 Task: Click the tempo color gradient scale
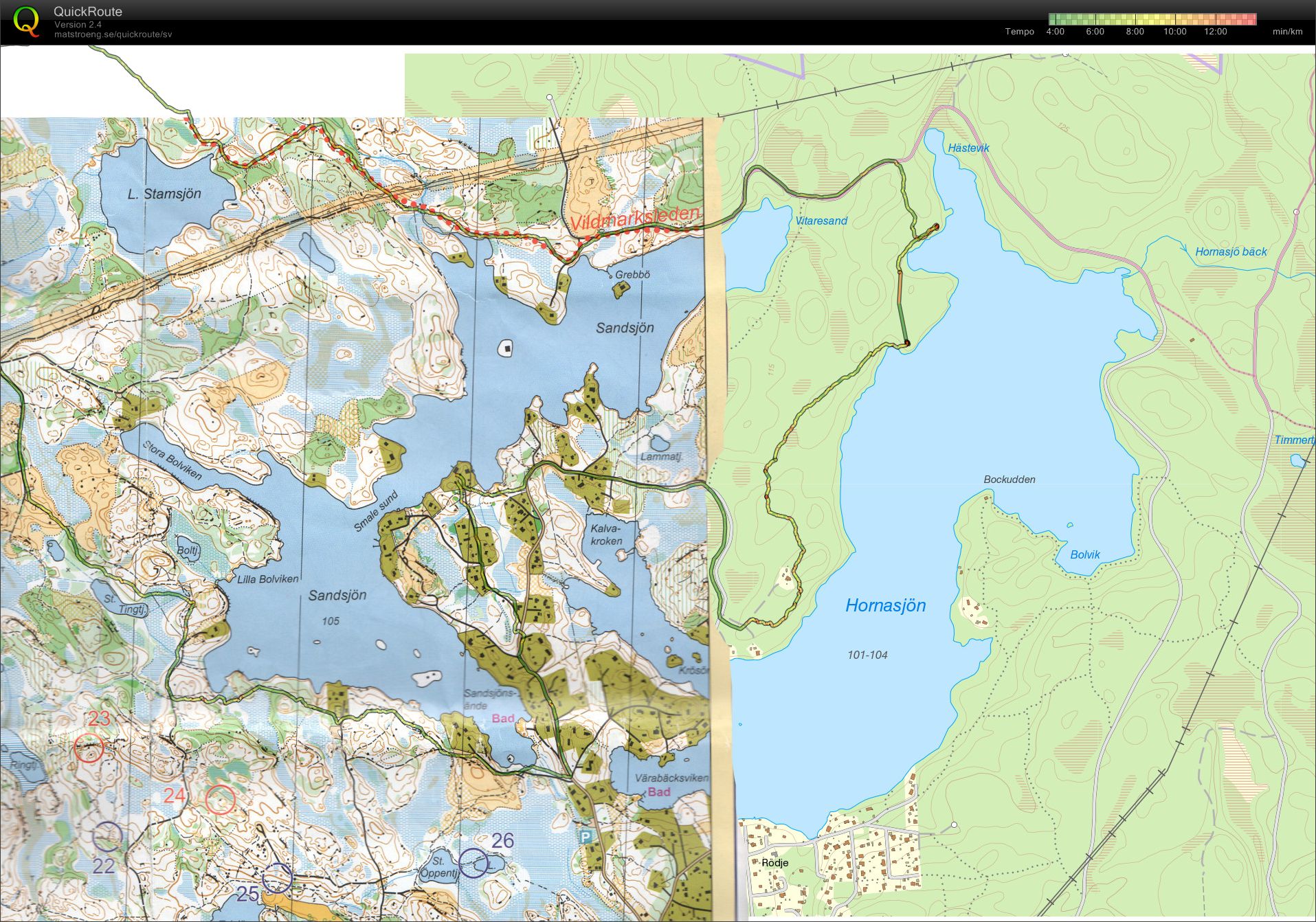pos(1152,19)
